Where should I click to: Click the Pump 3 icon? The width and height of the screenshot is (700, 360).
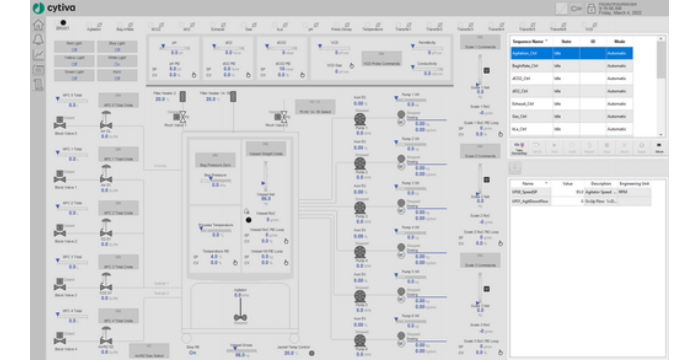tap(360, 208)
